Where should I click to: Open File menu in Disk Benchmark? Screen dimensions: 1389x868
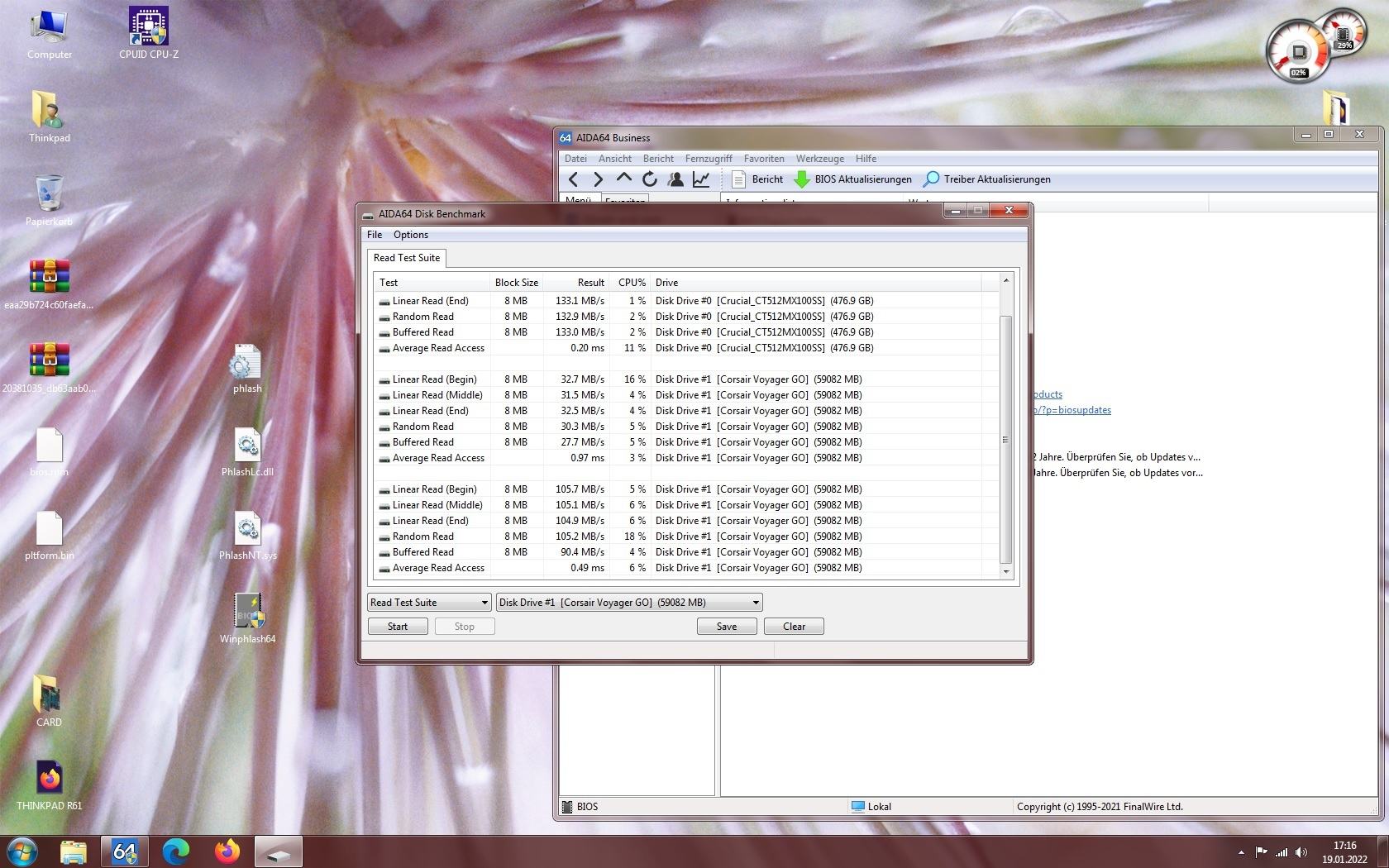click(375, 235)
